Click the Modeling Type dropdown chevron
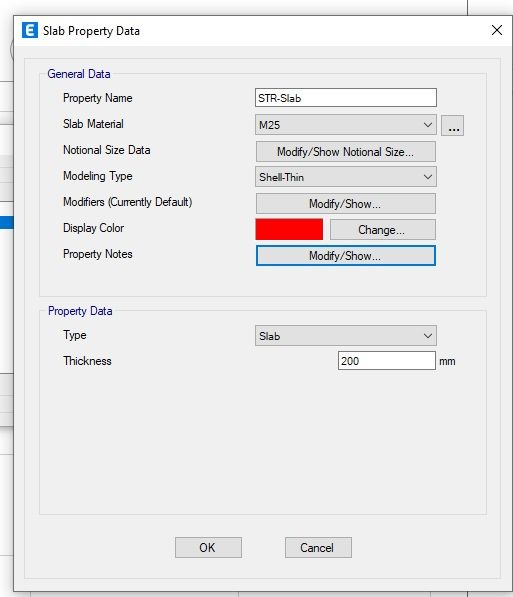This screenshot has height=597, width=513. pyautogui.click(x=428, y=177)
